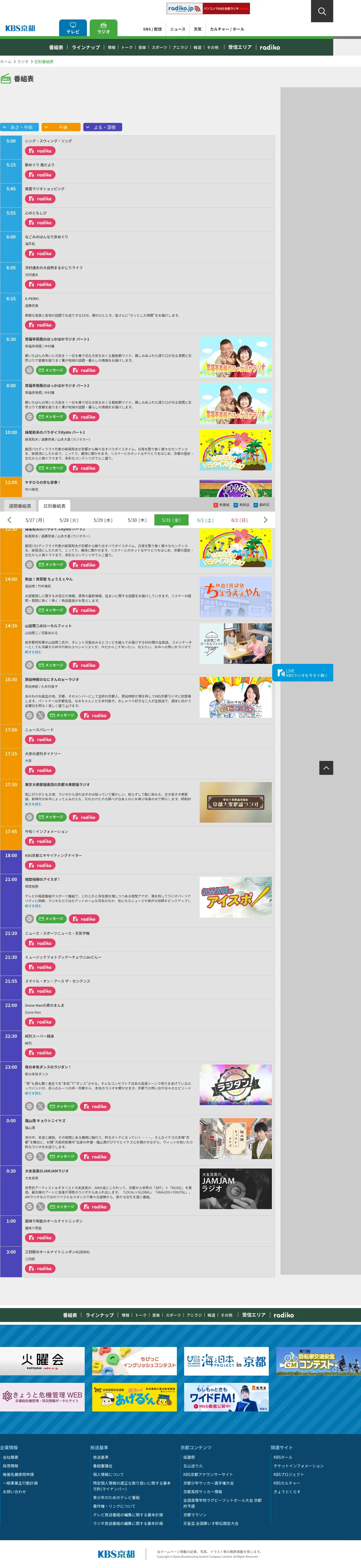Select date 5/27 (月)
The width and height of the screenshot is (361, 1568).
[x=35, y=520]
